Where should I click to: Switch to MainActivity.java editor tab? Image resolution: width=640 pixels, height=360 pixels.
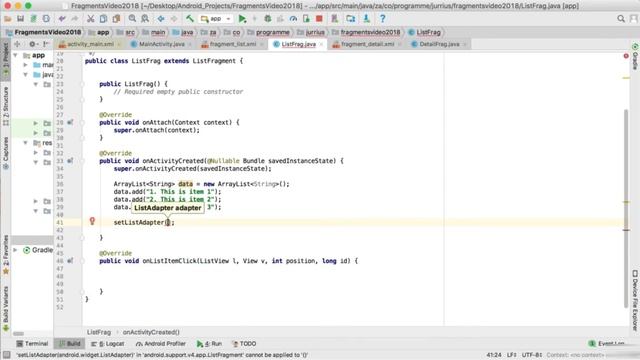click(162, 44)
